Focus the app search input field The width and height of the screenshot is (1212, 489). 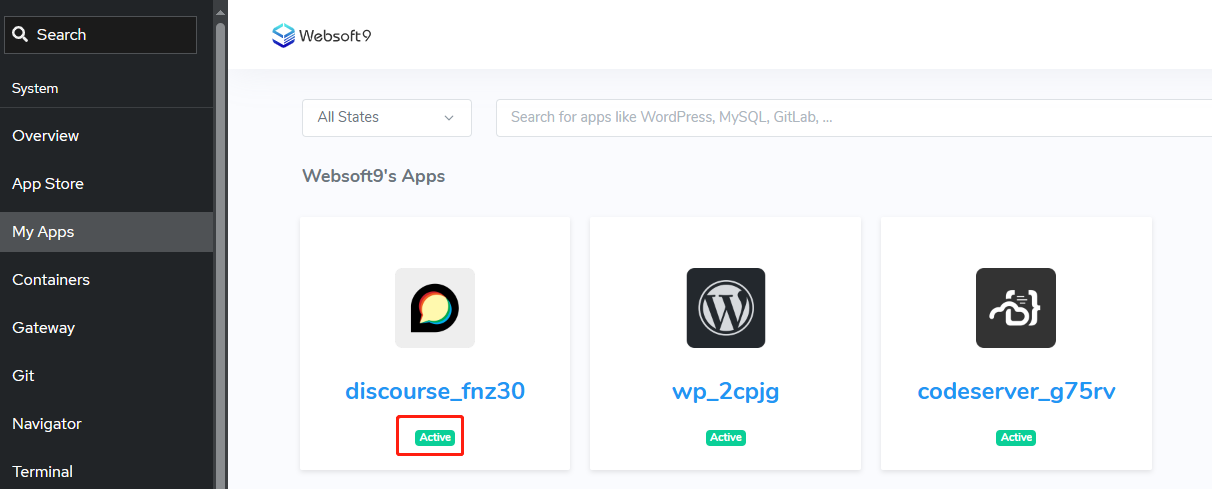[850, 117]
